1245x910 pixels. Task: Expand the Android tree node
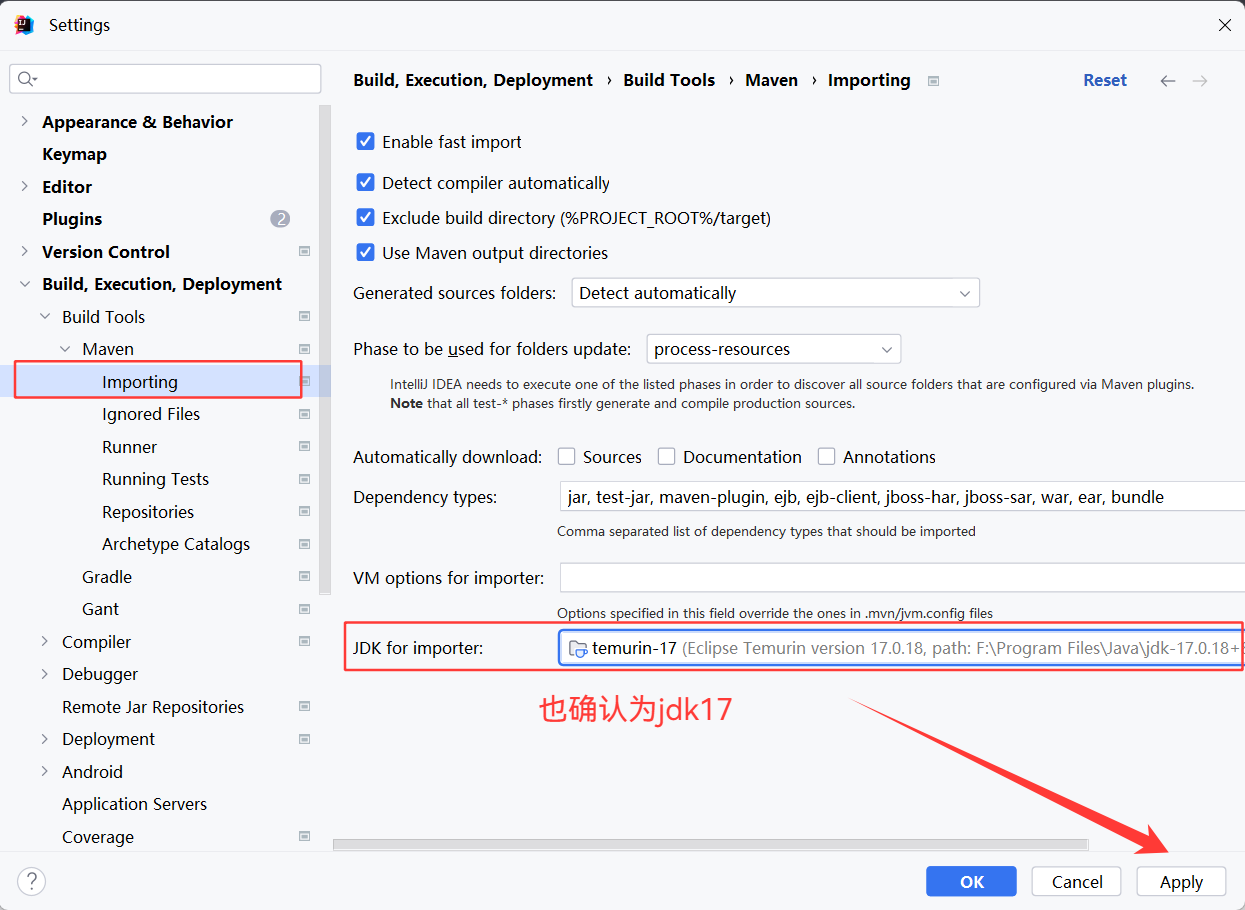pos(45,771)
